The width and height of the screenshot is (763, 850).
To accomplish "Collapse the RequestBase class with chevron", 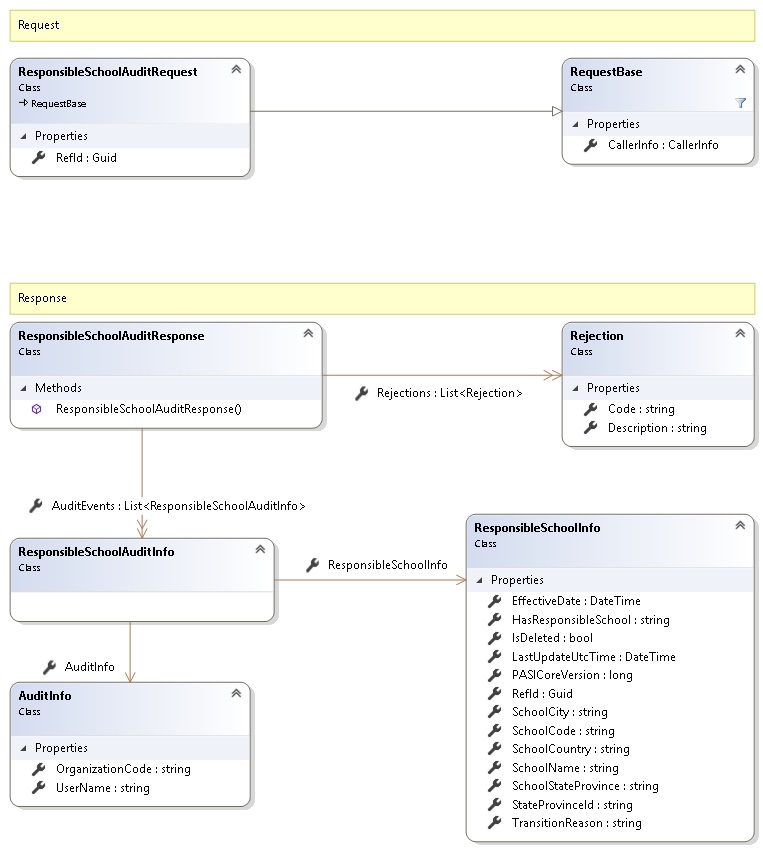I will [x=740, y=69].
